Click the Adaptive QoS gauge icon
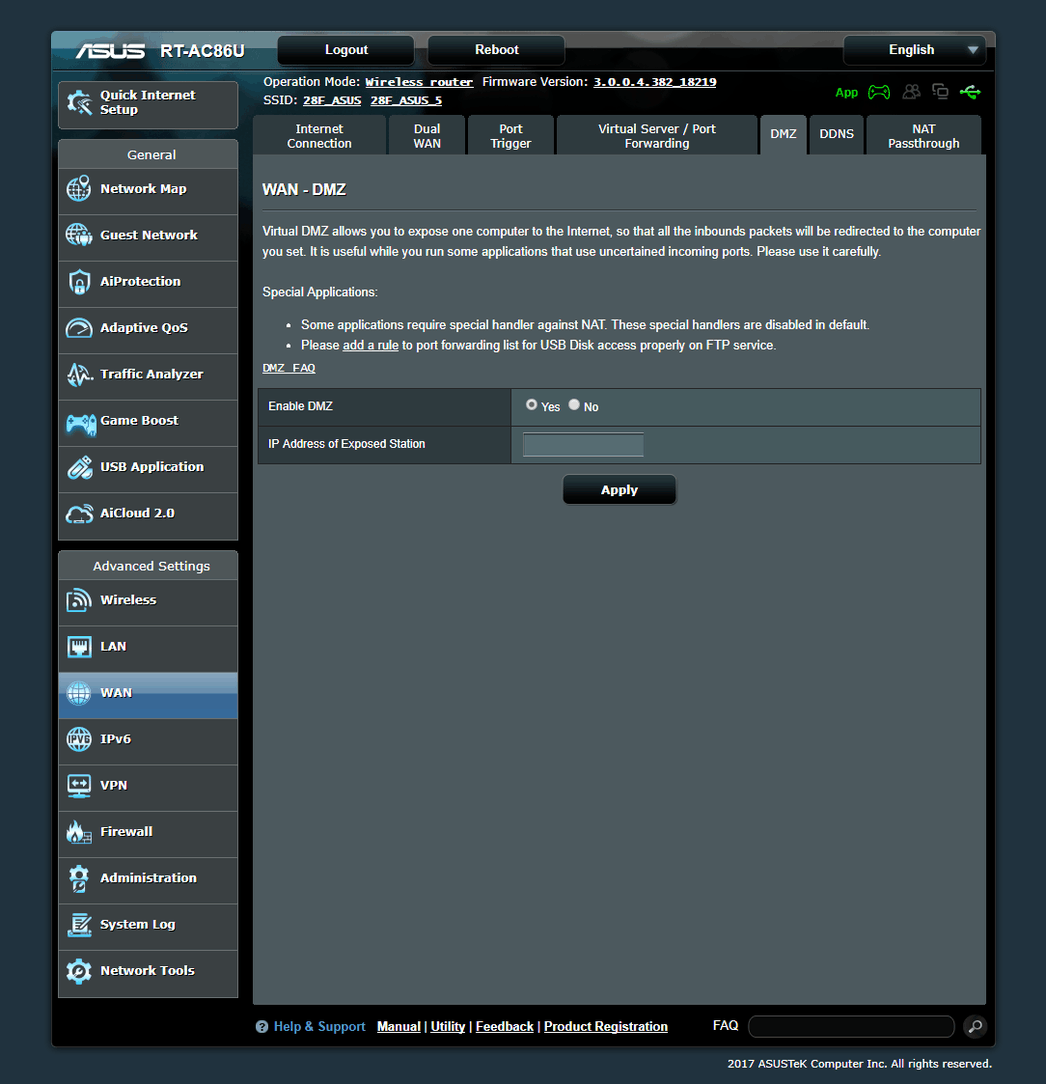 [x=79, y=328]
